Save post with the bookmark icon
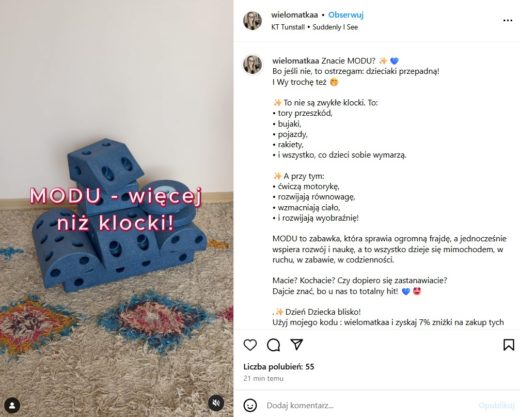The width and height of the screenshot is (520, 417). [x=509, y=345]
